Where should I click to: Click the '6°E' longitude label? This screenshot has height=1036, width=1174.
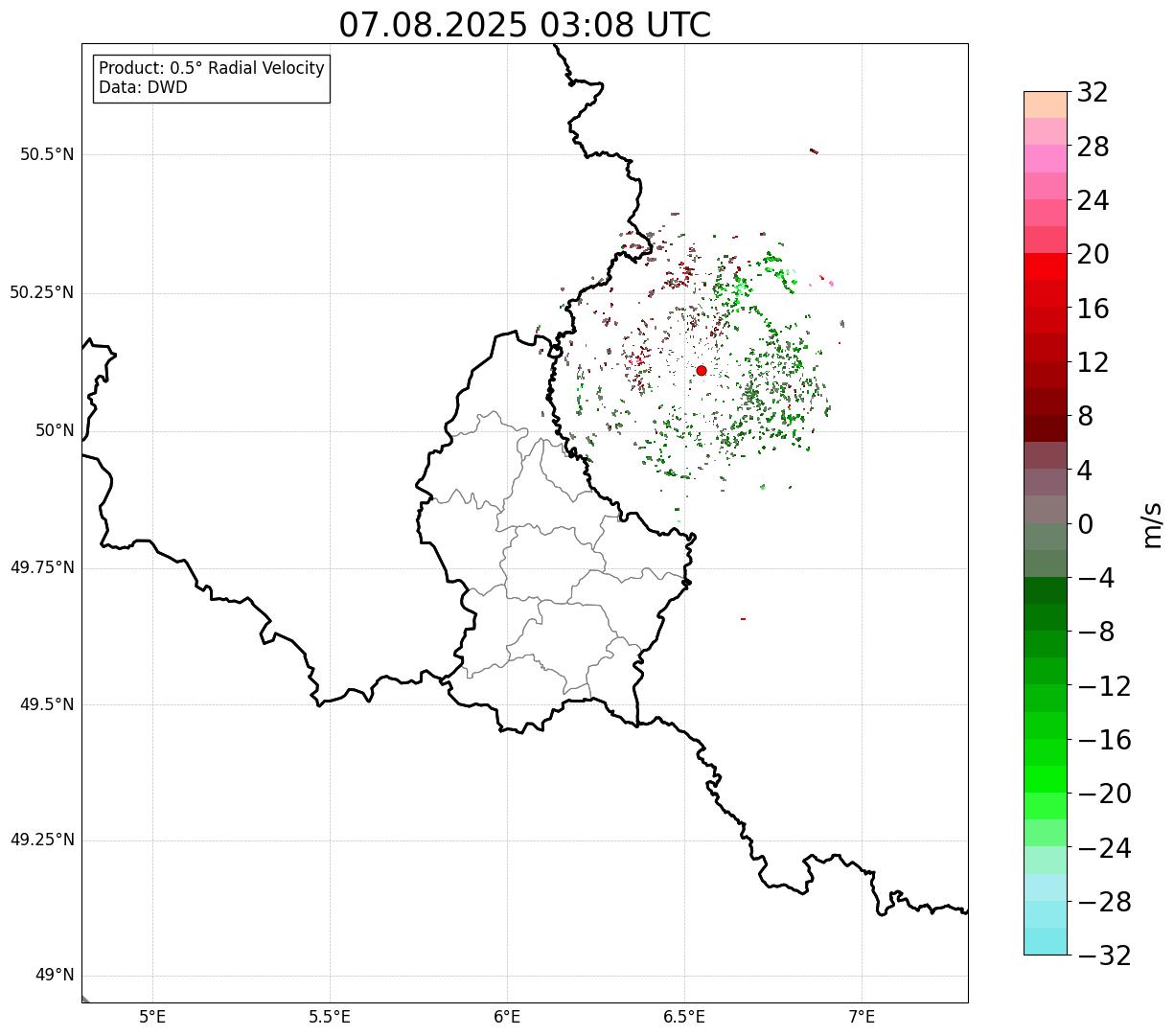507,1017
